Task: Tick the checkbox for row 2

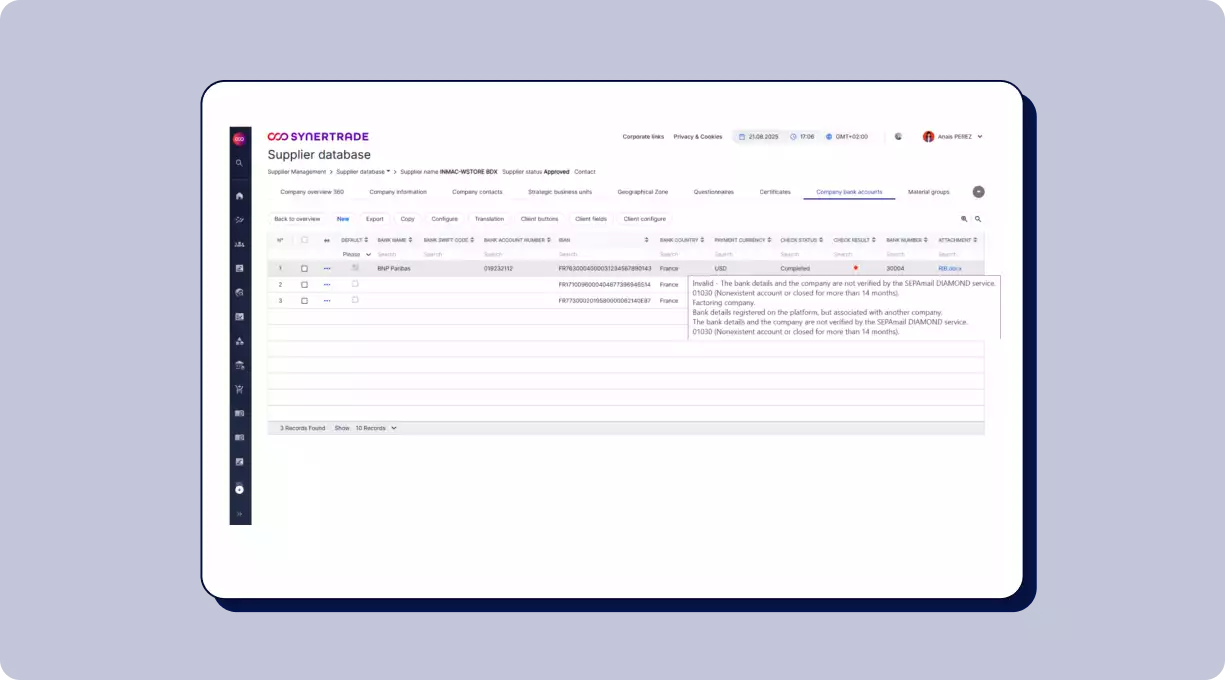Action: point(305,285)
